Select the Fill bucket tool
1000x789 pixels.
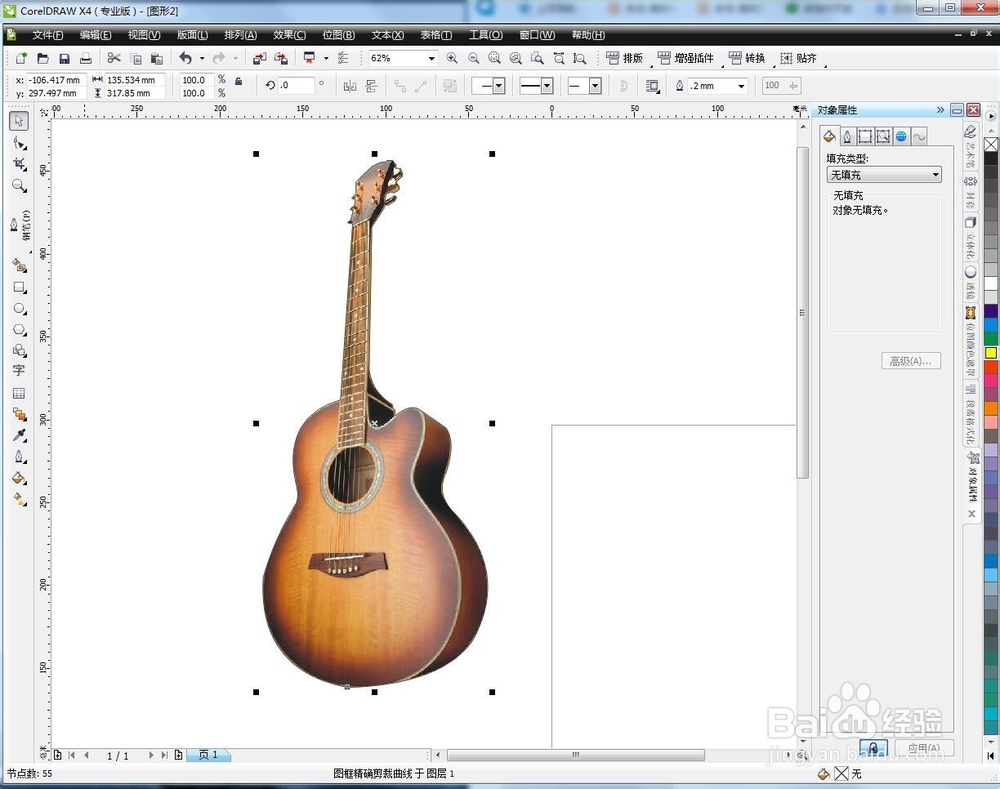click(19, 478)
